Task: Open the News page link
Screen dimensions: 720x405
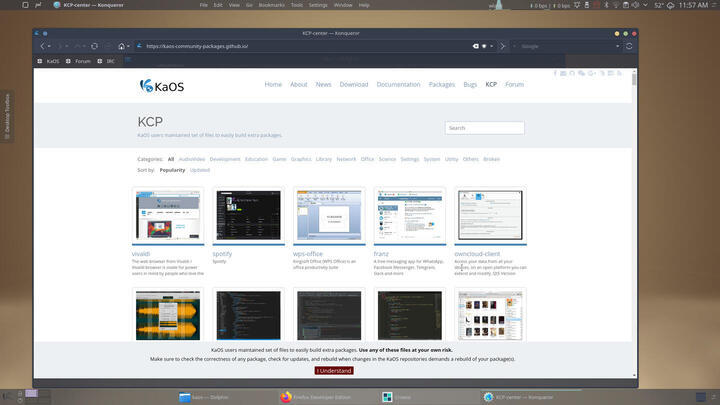Action: click(323, 84)
